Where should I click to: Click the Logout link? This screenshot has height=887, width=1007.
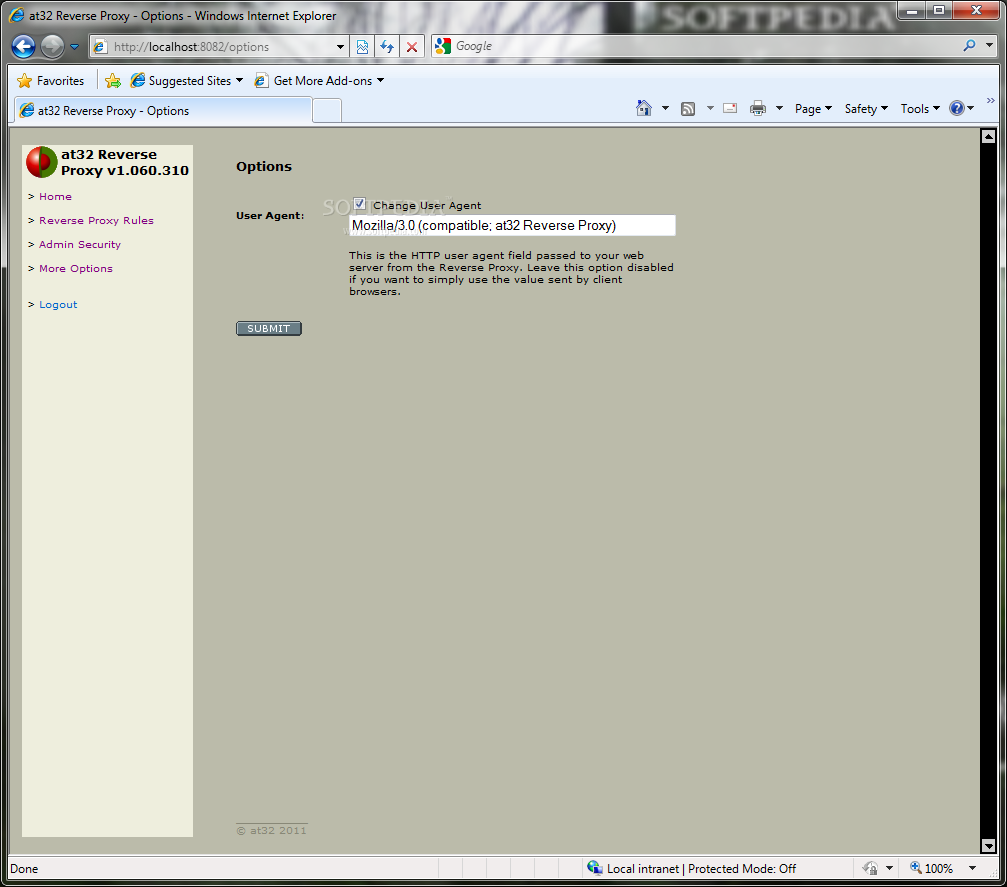pos(58,304)
